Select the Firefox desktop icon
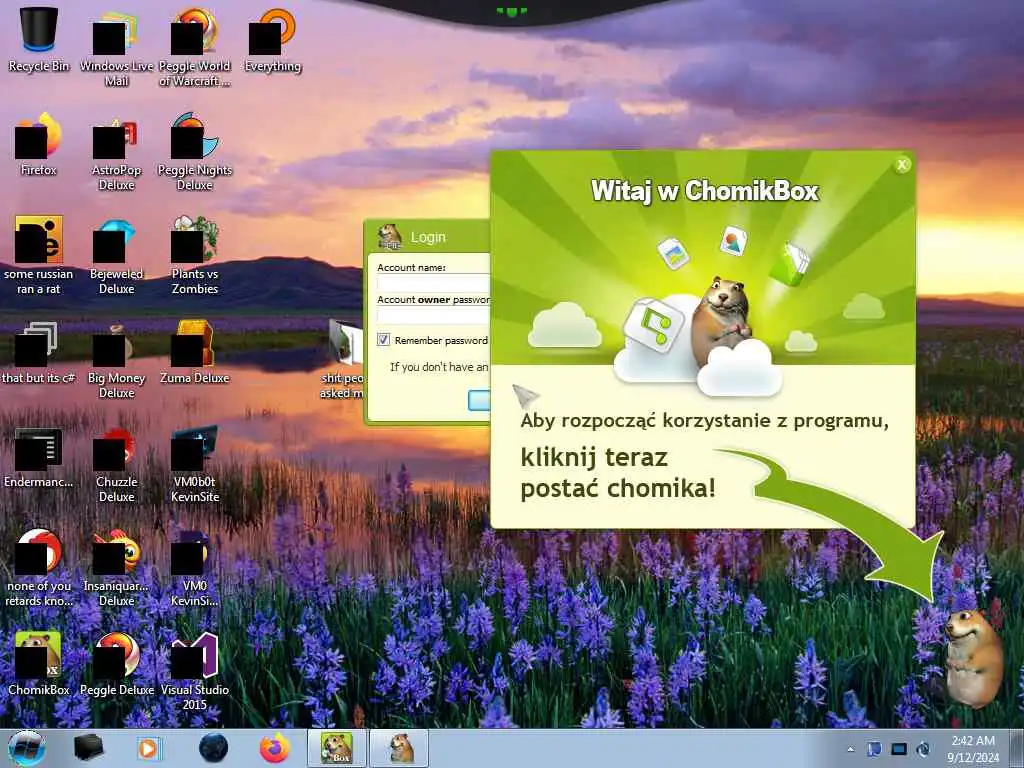This screenshot has width=1024, height=768. point(39,144)
